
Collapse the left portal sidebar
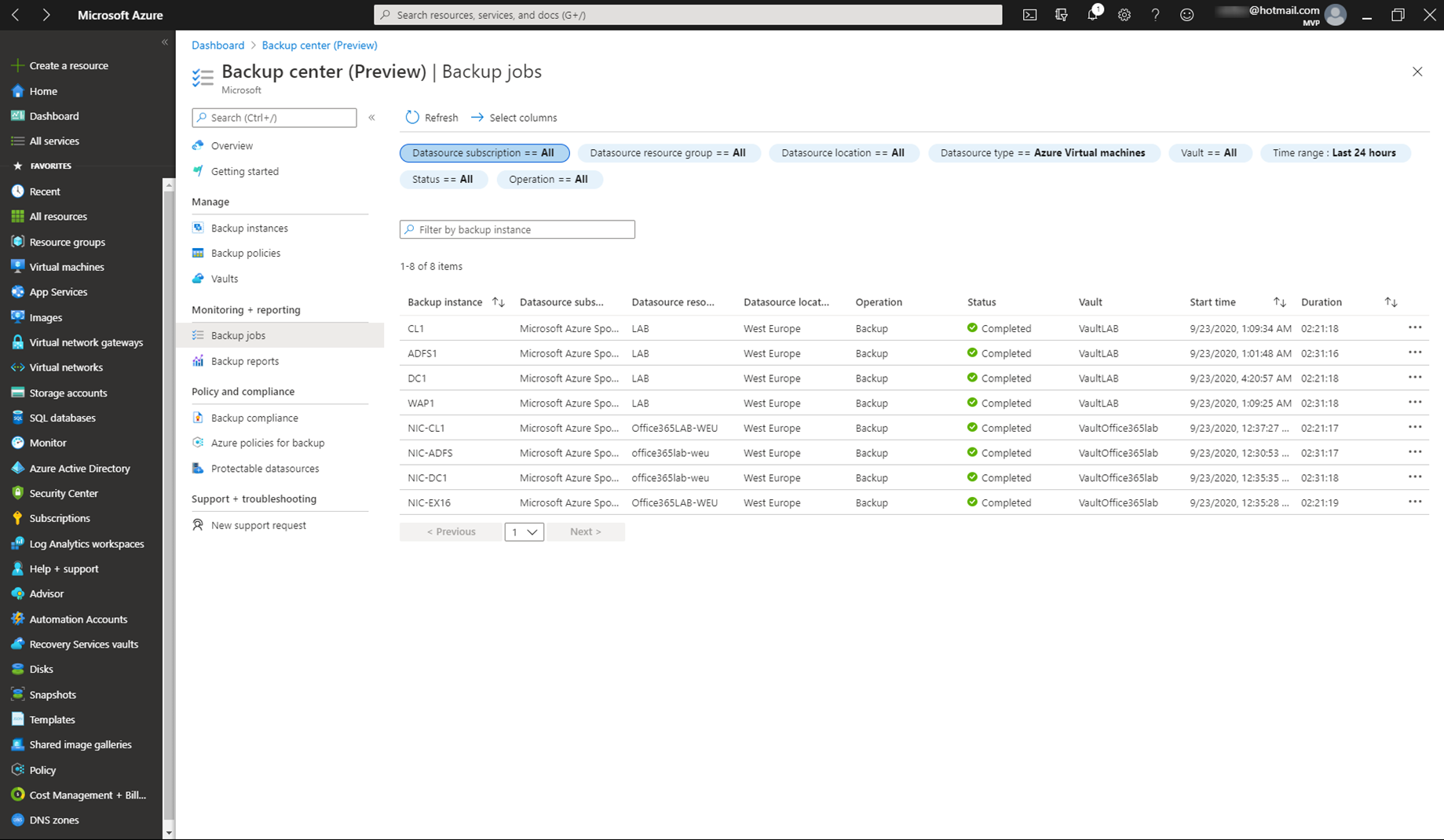click(165, 42)
